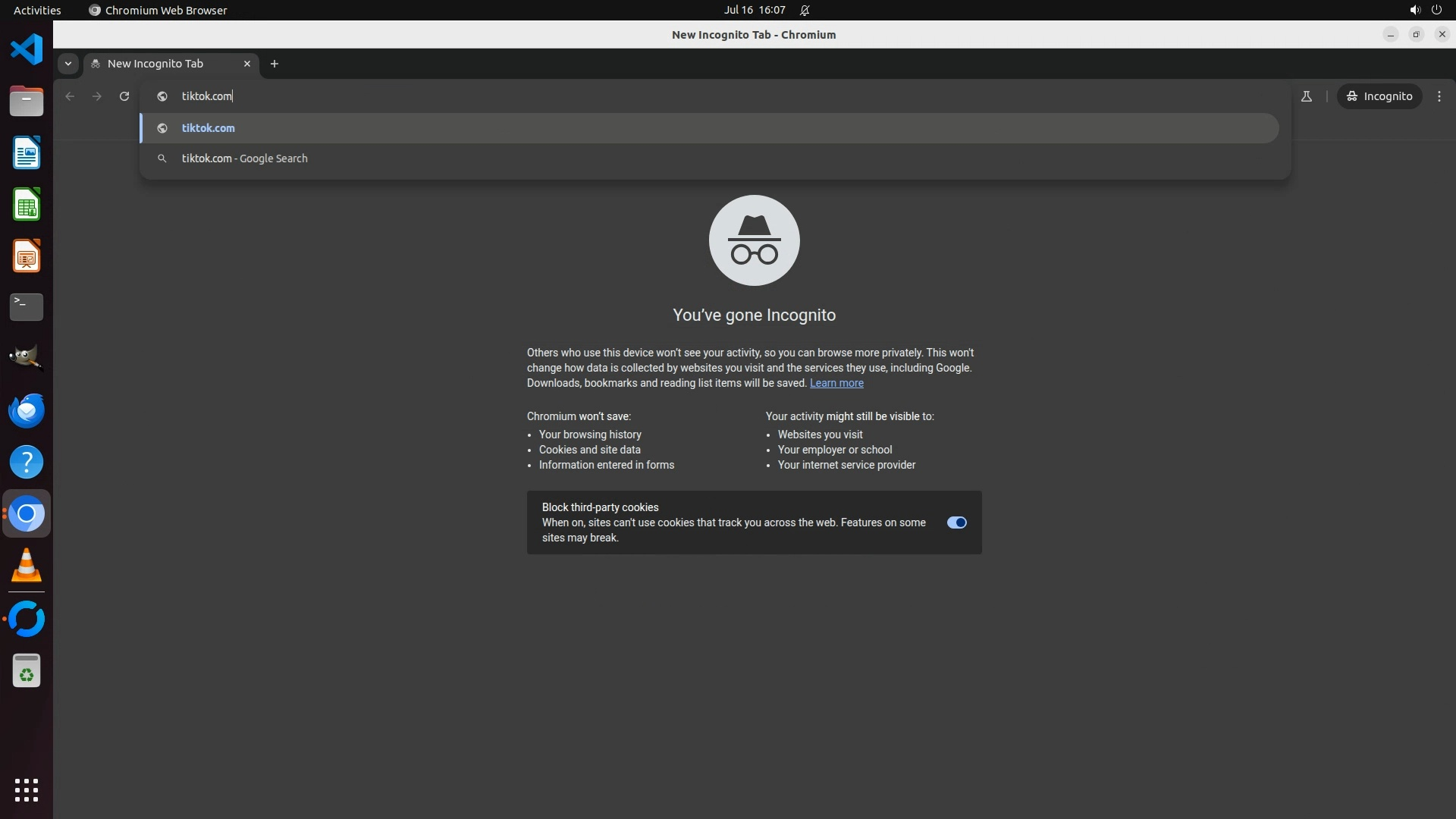Choose the tiktok.com Google Search suggestion
This screenshot has width=1456, height=819.
[244, 158]
